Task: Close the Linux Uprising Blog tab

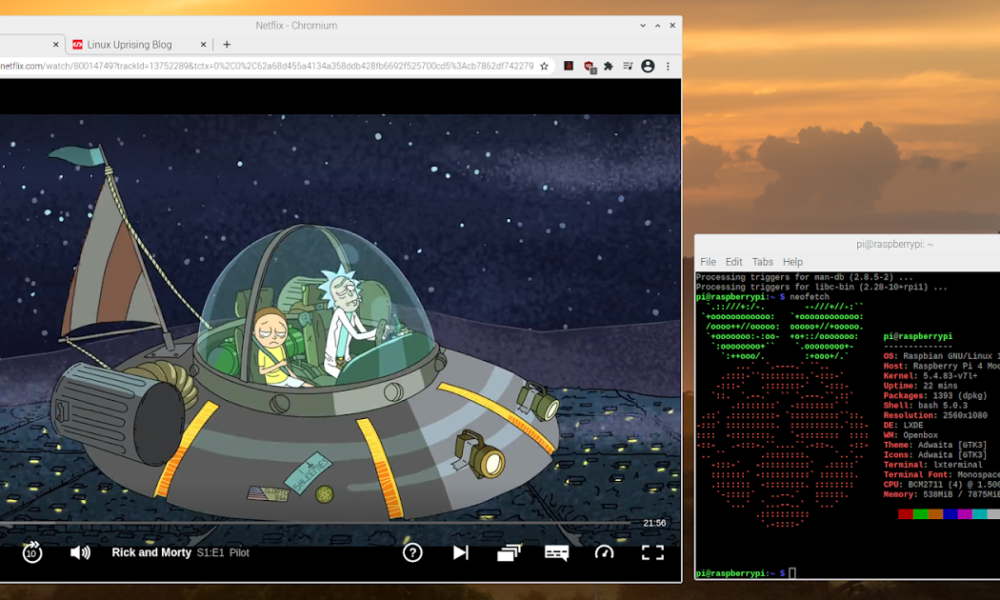Action: tap(203, 45)
